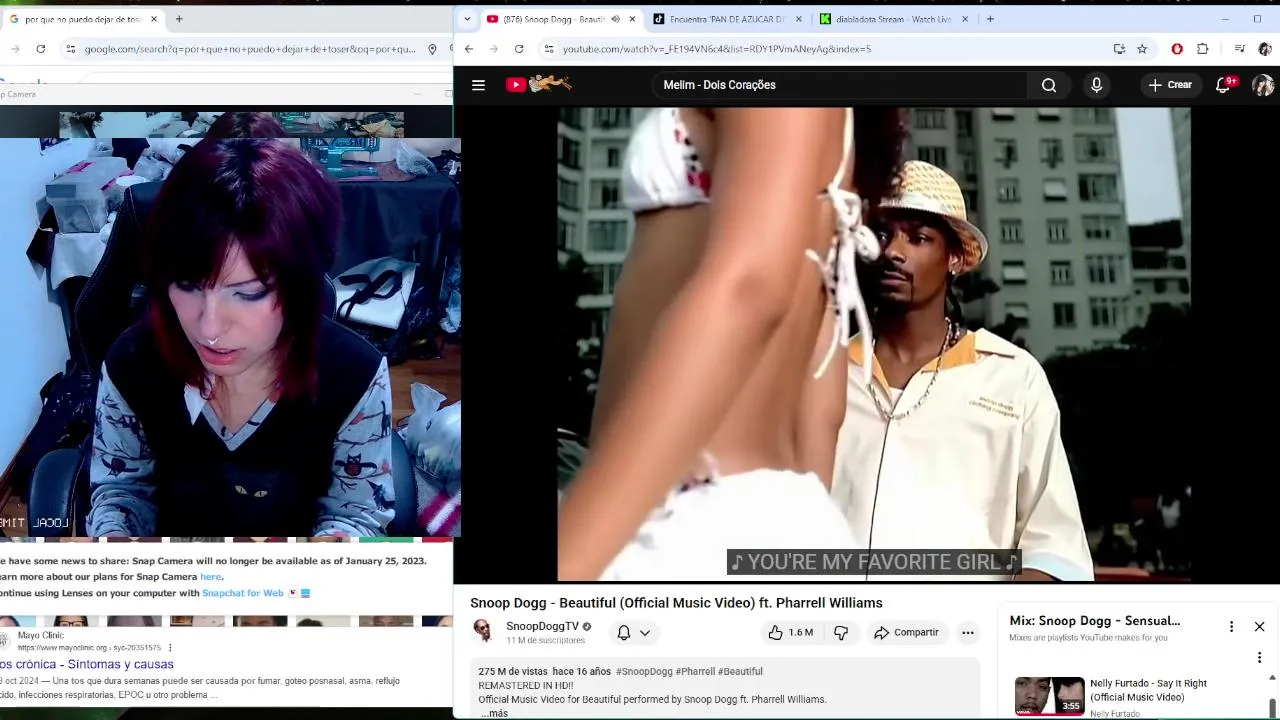This screenshot has width=1280, height=720.
Task: Go forward in the Google browser window
Action: 15,48
